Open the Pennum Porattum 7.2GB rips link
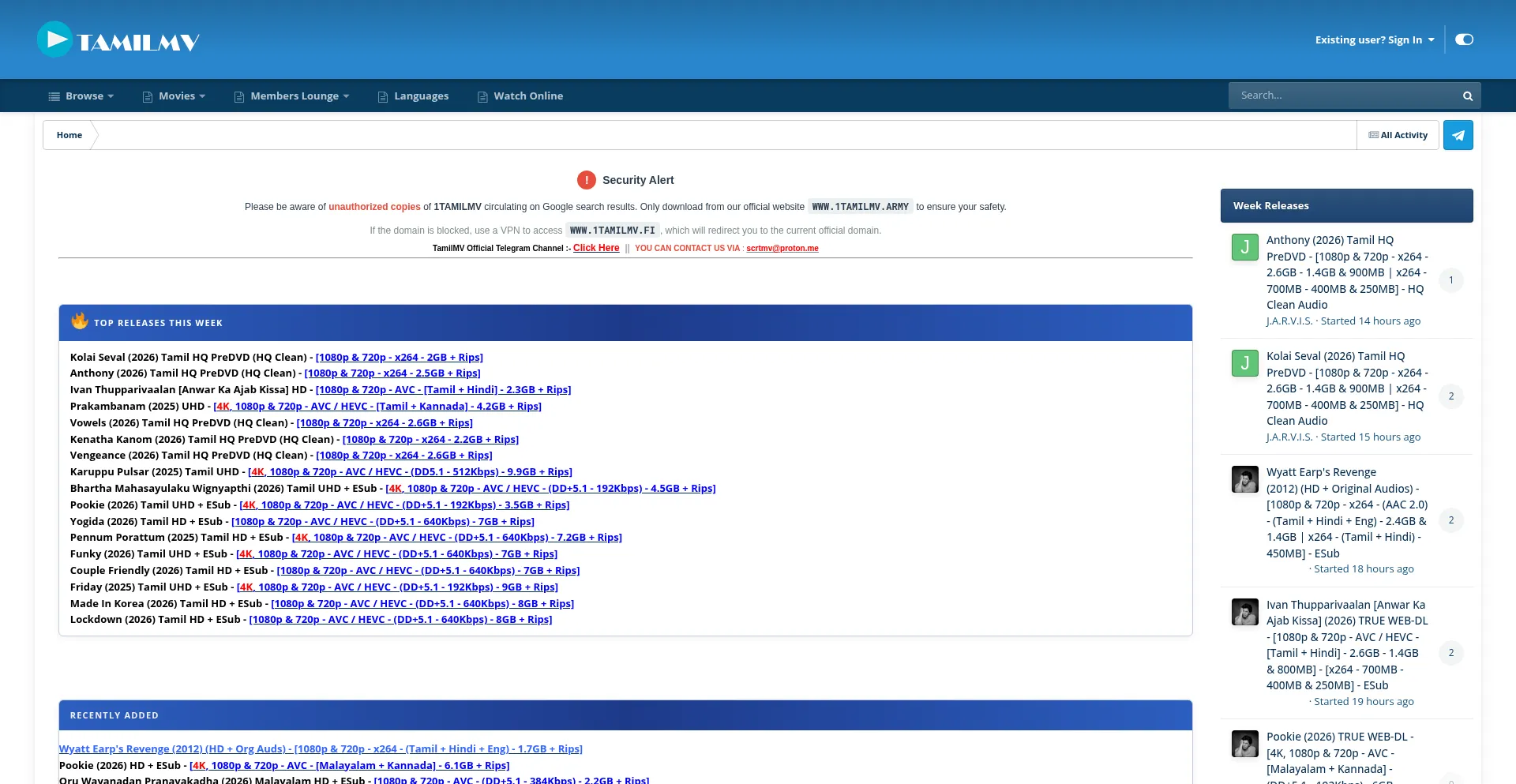 [457, 538]
